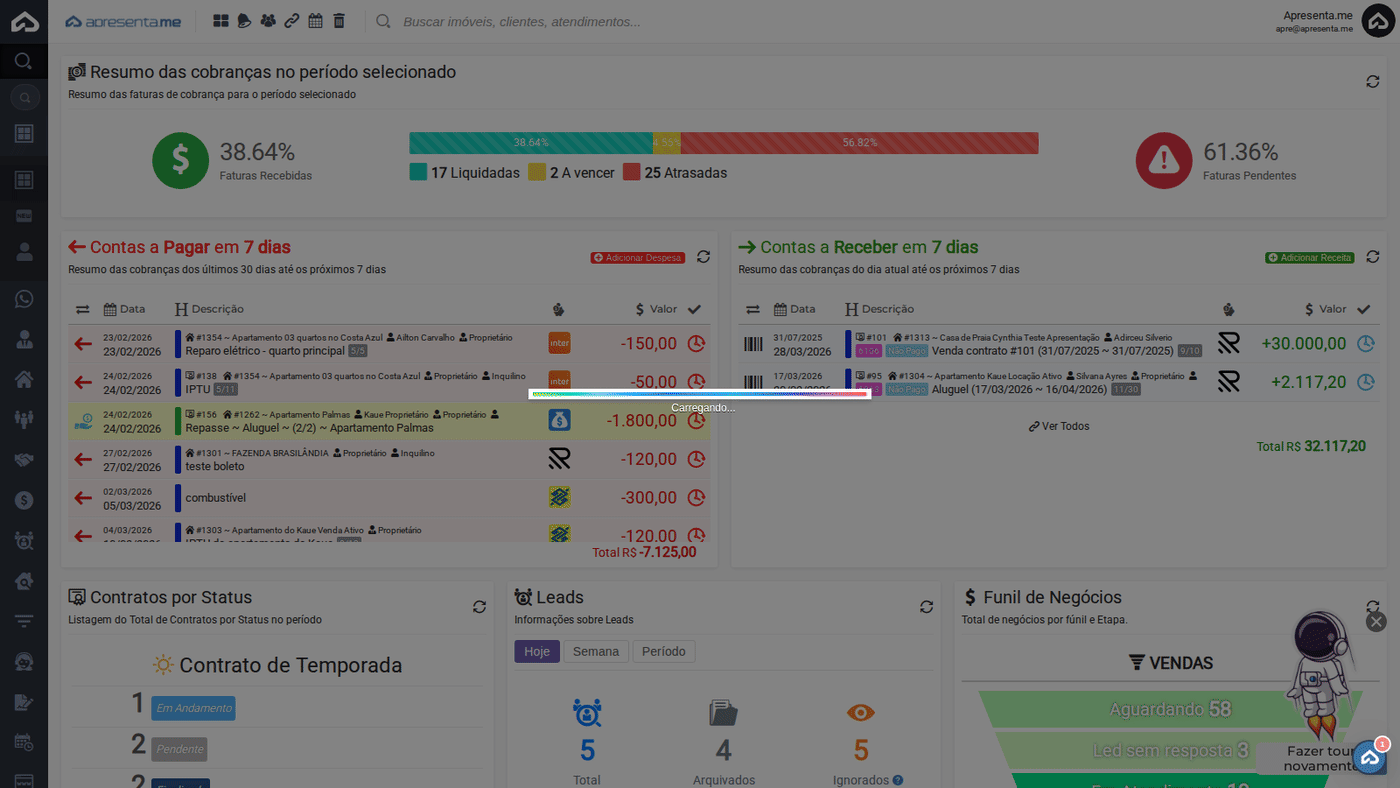Open WhatsApp from the left sidebar
The height and width of the screenshot is (788, 1400).
(24, 299)
